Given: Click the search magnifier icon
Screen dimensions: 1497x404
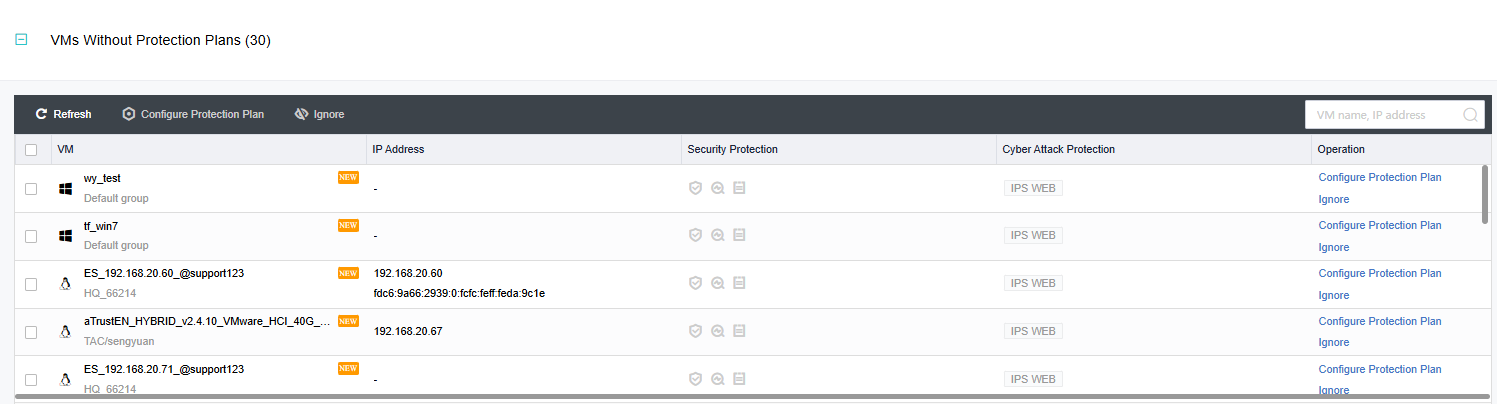Looking at the screenshot, I should click(1470, 115).
